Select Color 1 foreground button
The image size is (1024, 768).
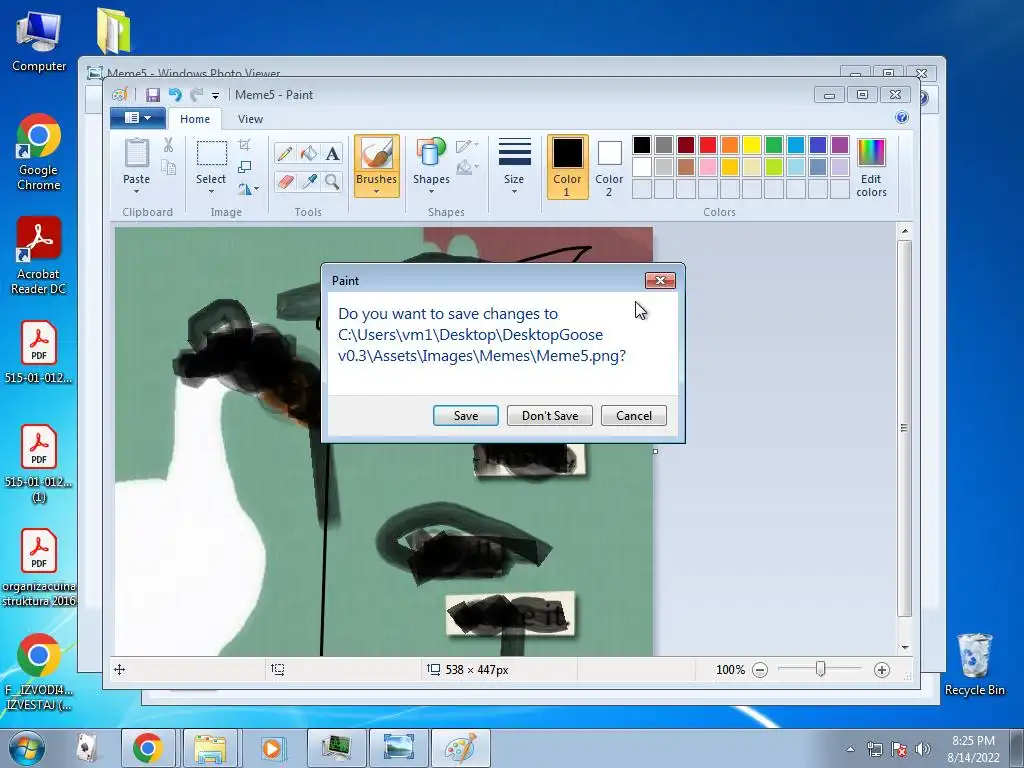[568, 167]
